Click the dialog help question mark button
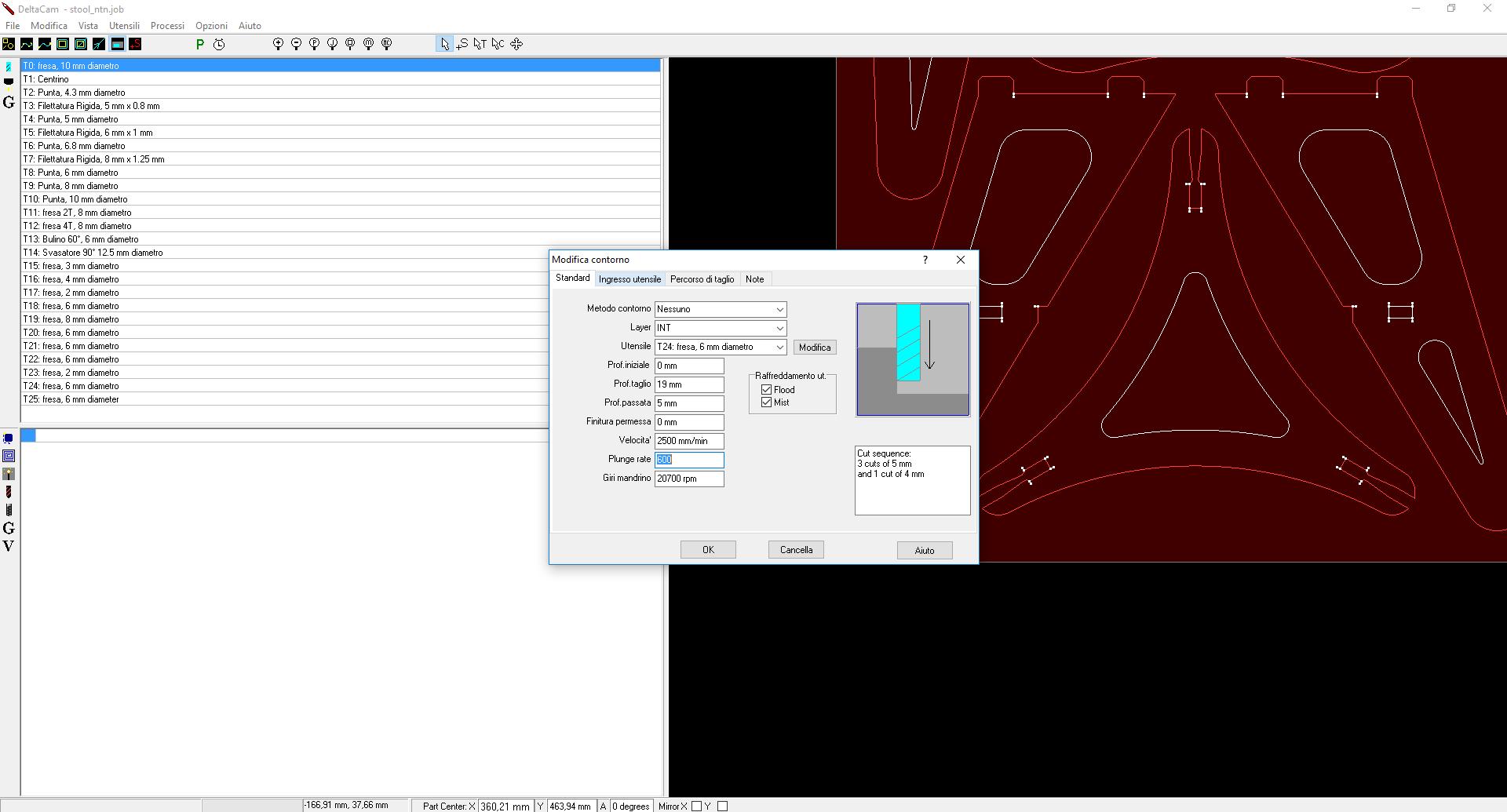The image size is (1507, 812). tap(925, 260)
